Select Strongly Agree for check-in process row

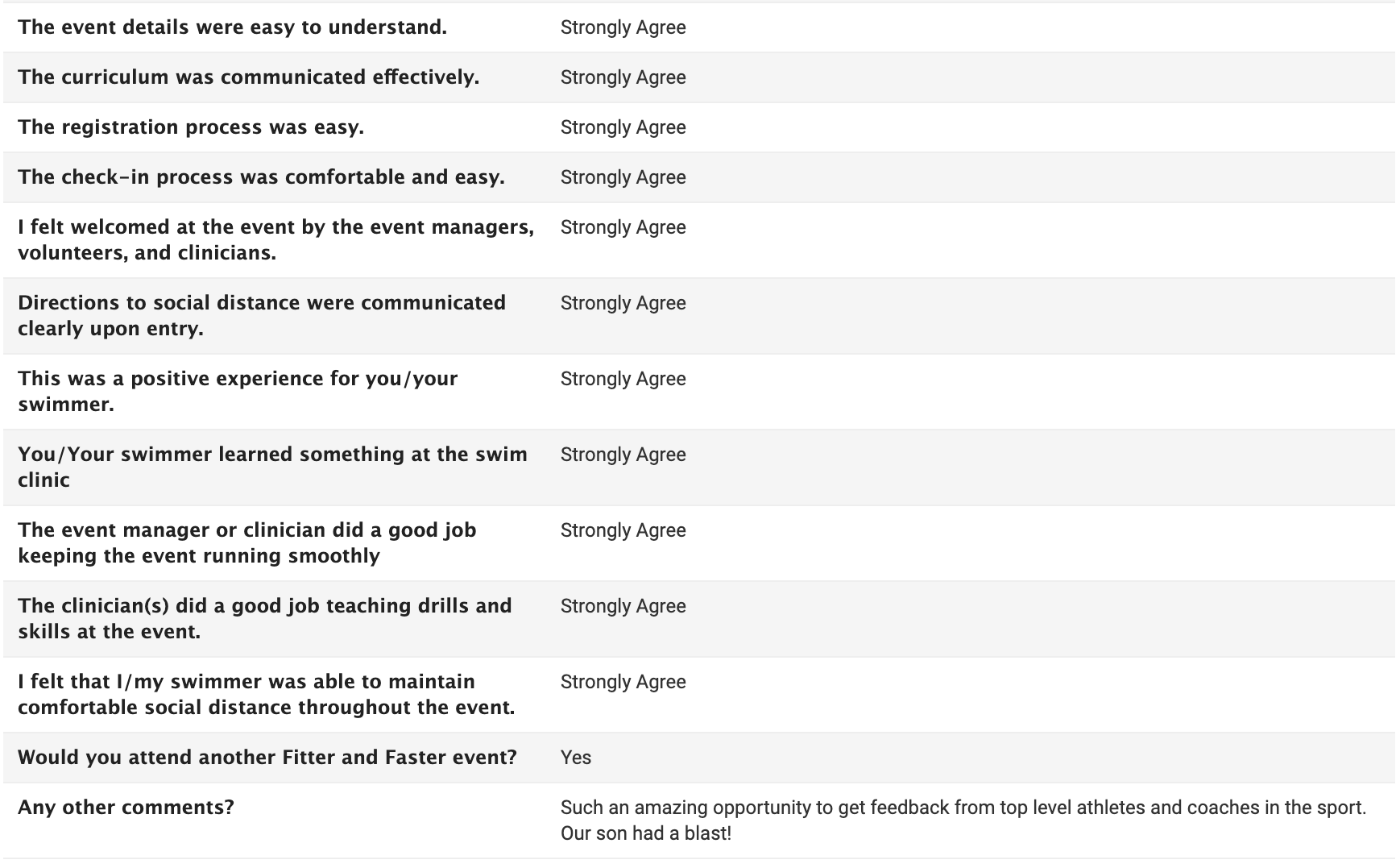[x=623, y=177]
